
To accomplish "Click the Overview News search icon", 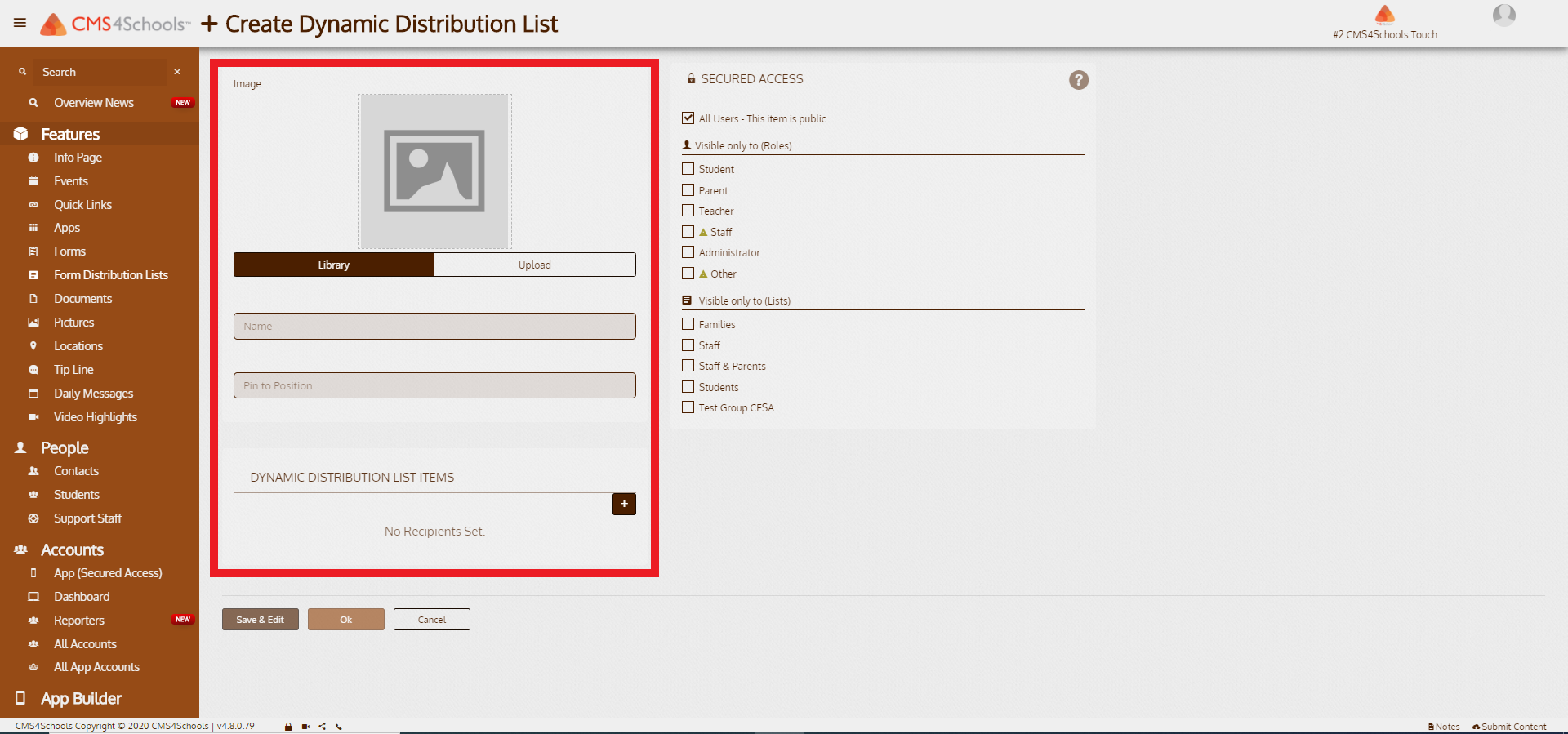I will coord(33,103).
